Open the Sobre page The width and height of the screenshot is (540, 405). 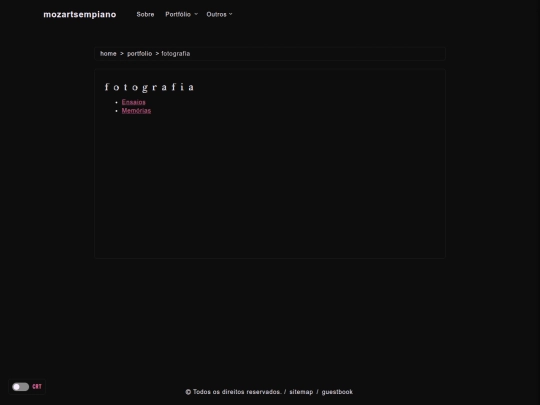coord(145,14)
